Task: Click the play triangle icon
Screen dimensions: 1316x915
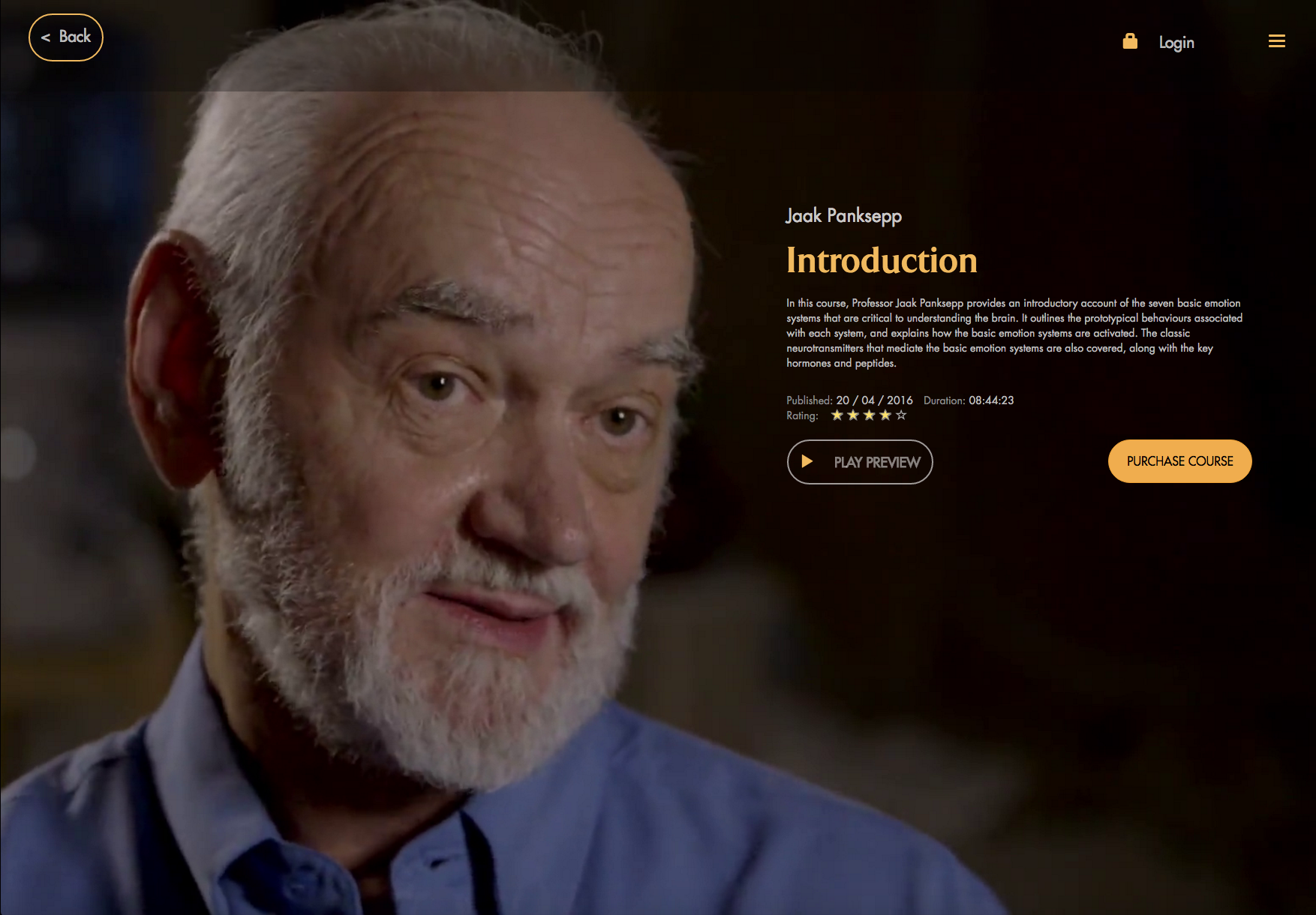Action: pyautogui.click(x=807, y=461)
